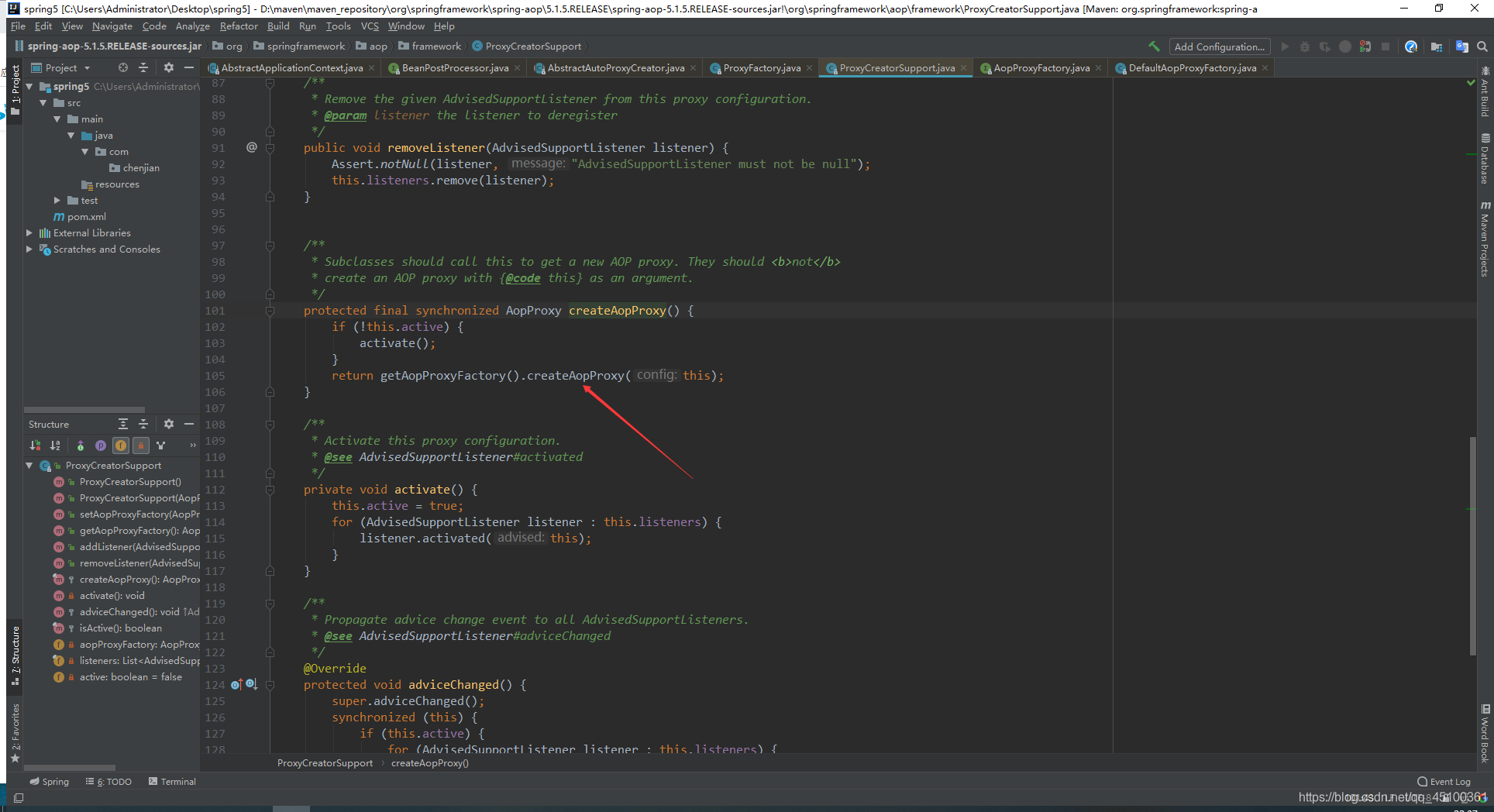This screenshot has width=1494, height=812.
Task: Click the blue gauge profiler icon
Action: (1411, 46)
